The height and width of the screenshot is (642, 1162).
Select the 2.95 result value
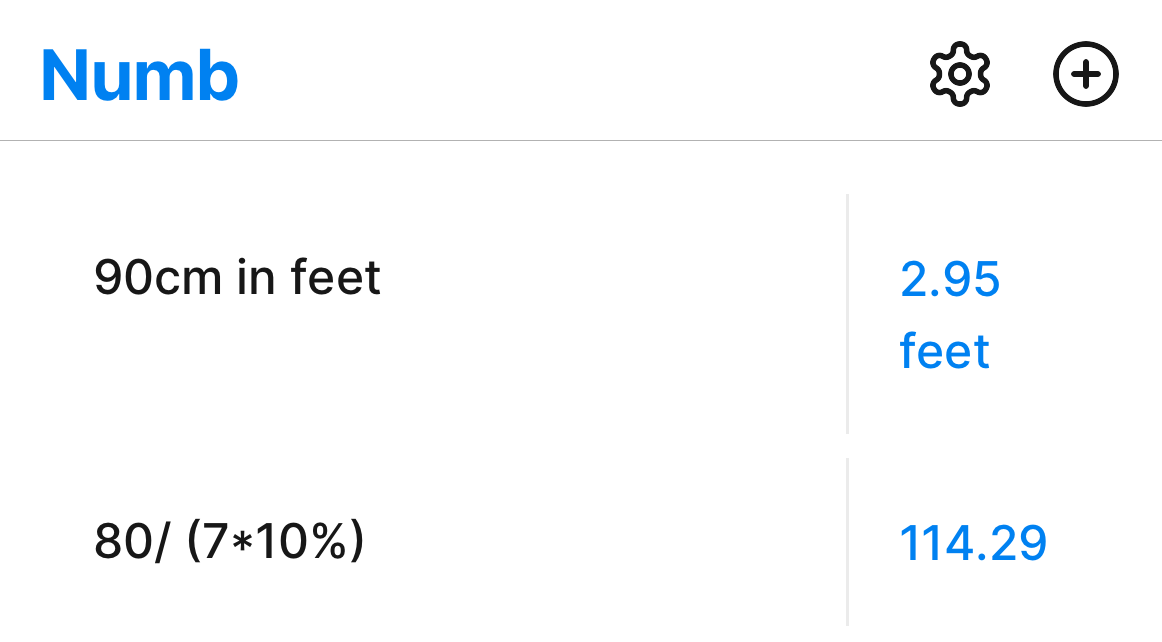tap(949, 280)
